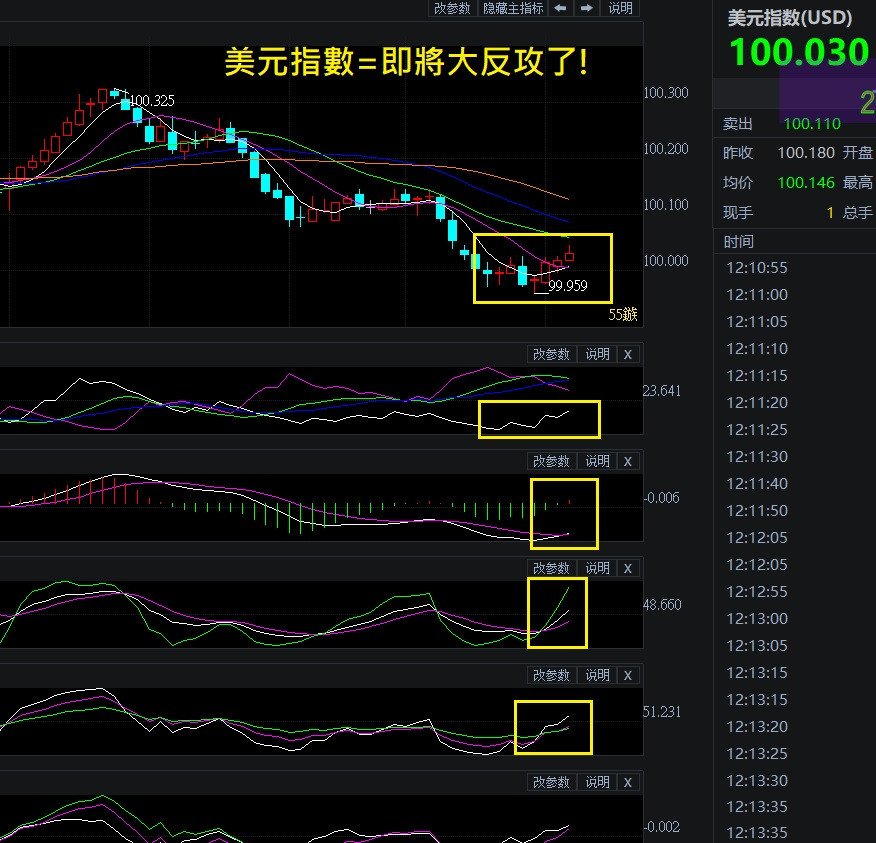This screenshot has width=876, height=843.
Task: Click the back arrow icon in the toolbar
Action: tap(560, 8)
